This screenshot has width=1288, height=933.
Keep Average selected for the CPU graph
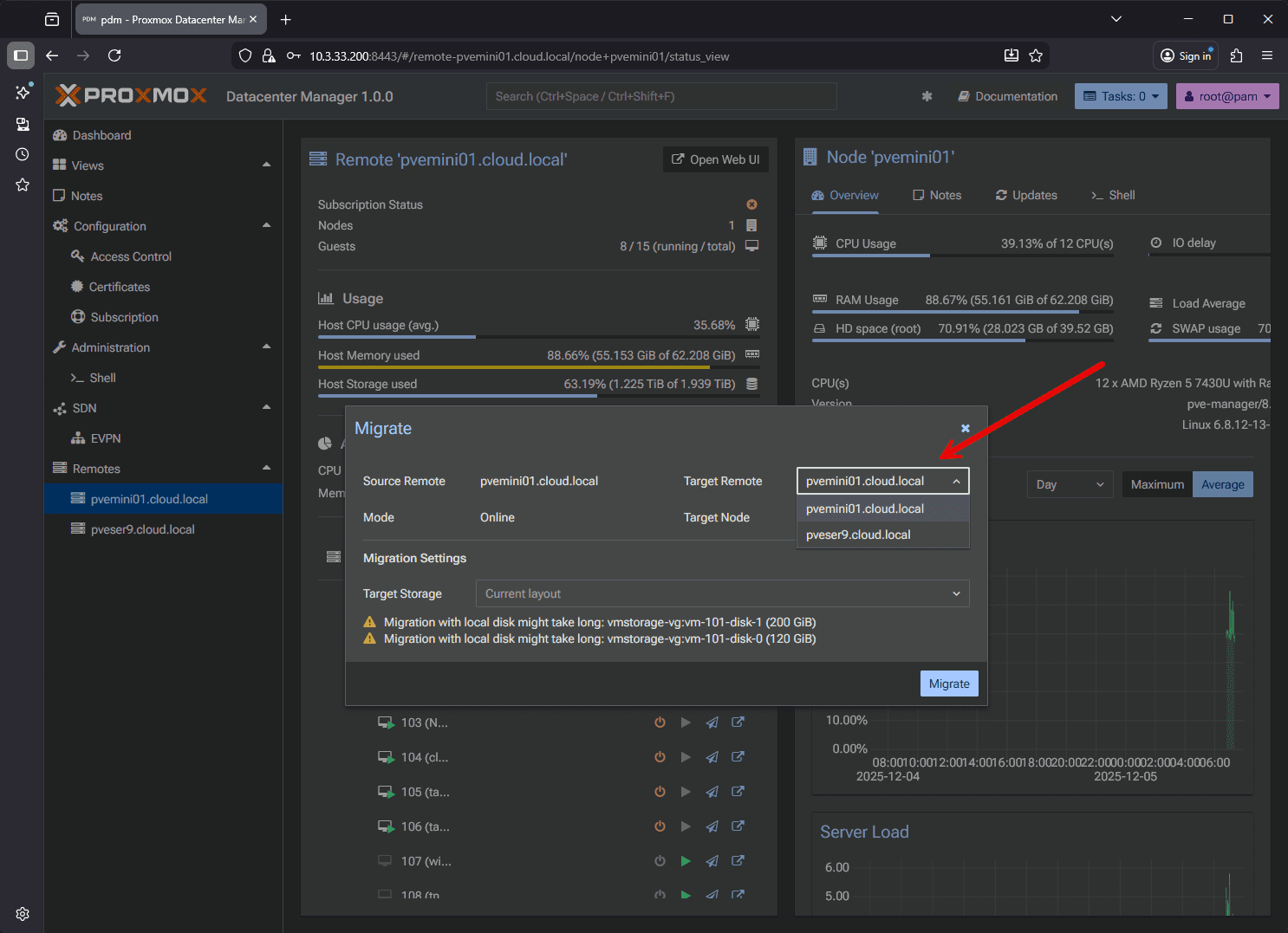click(1222, 484)
